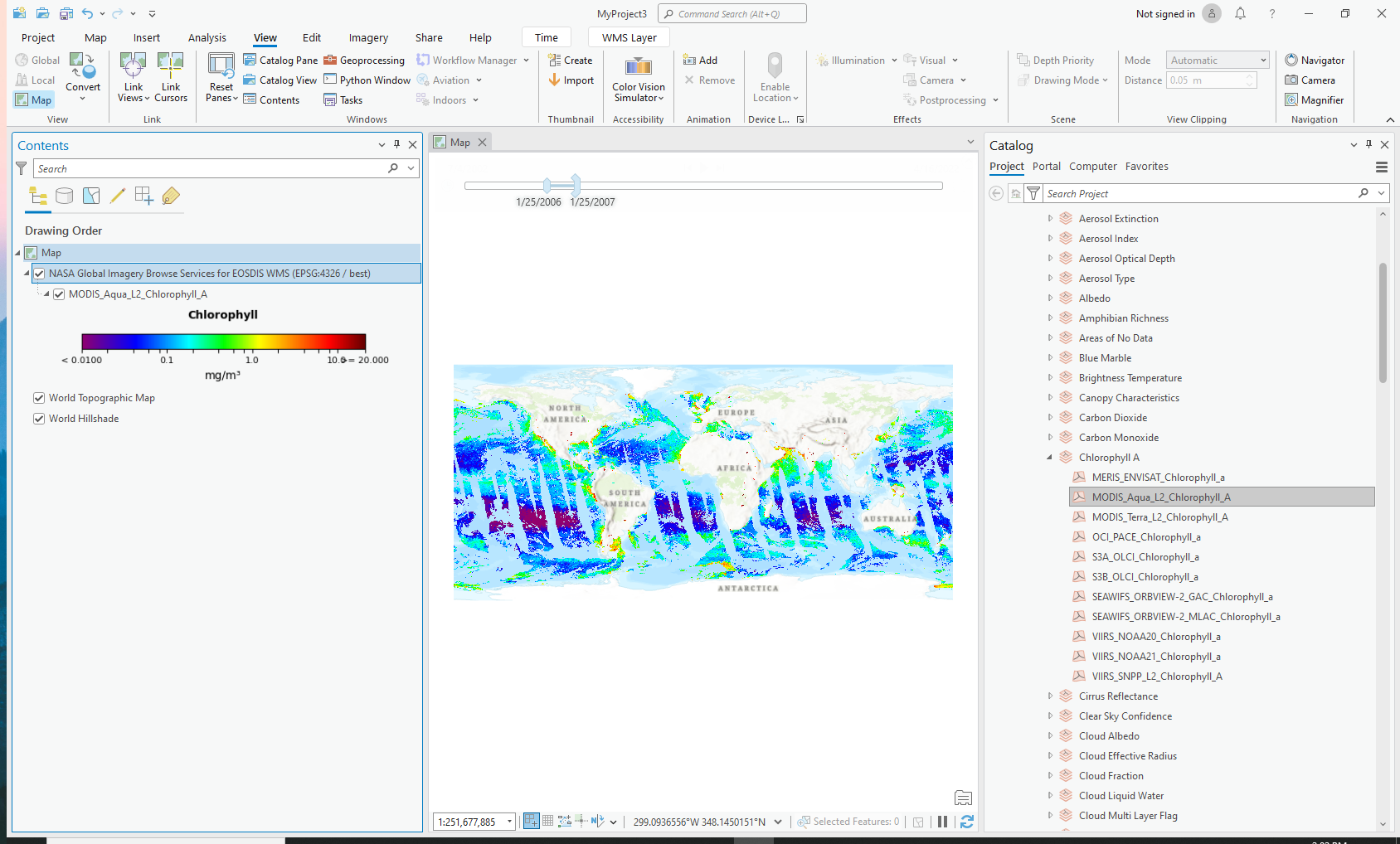The height and width of the screenshot is (844, 1400).
Task: Open the map scale dropdown
Action: click(x=509, y=822)
